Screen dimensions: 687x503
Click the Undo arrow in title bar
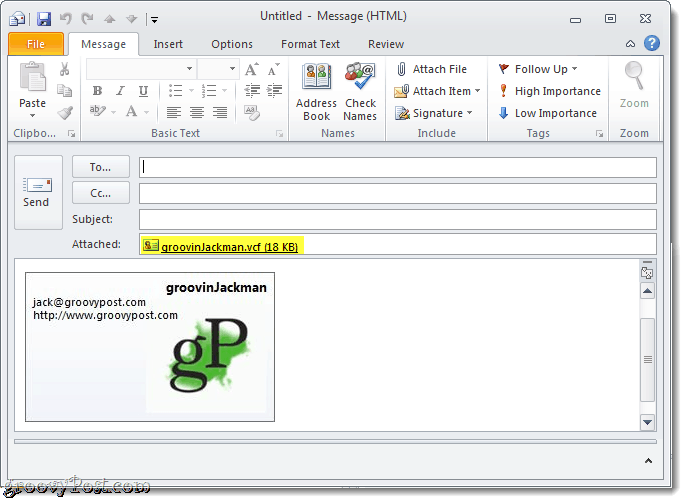[66, 18]
